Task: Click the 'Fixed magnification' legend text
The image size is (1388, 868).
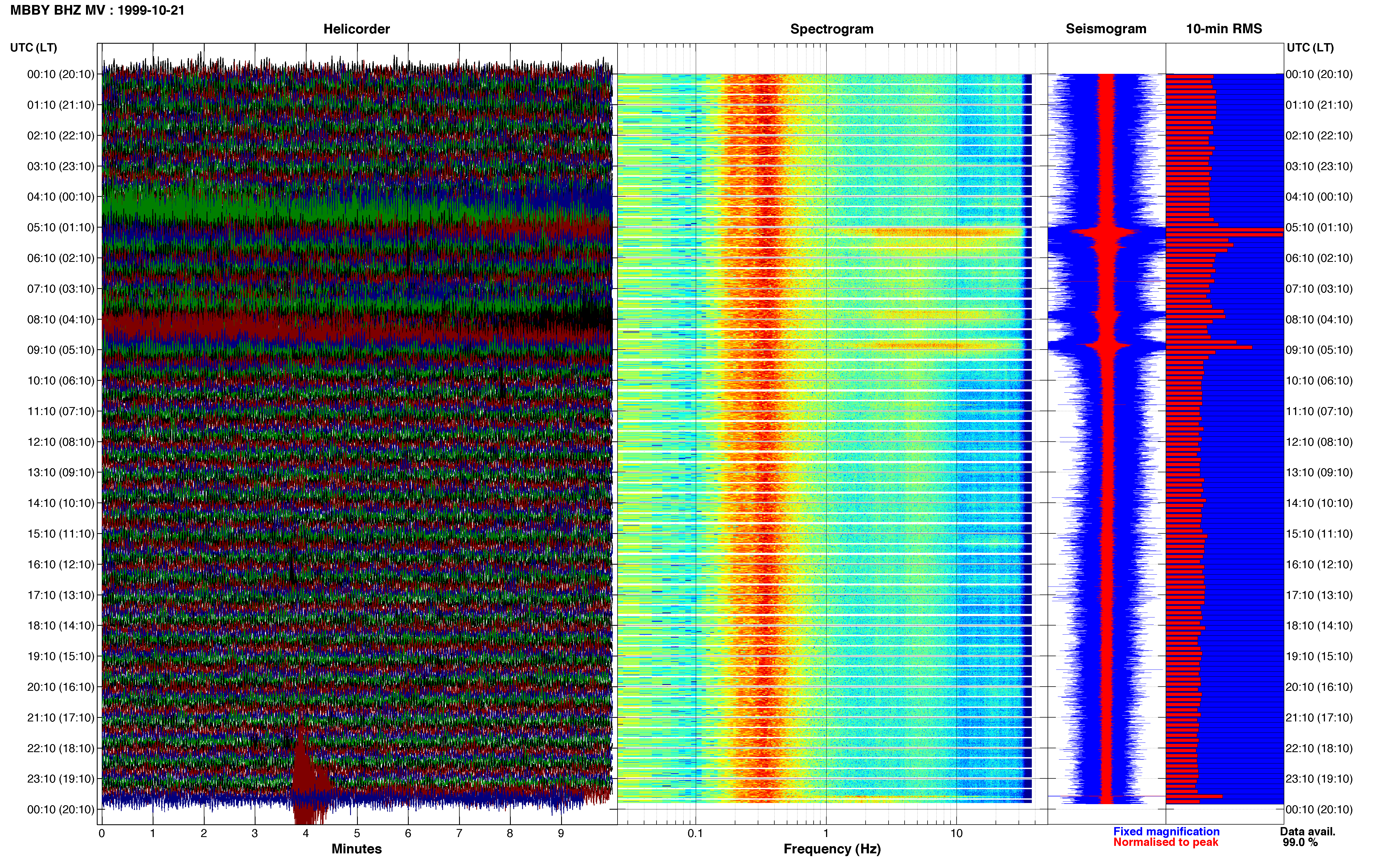Action: pyautogui.click(x=1166, y=832)
